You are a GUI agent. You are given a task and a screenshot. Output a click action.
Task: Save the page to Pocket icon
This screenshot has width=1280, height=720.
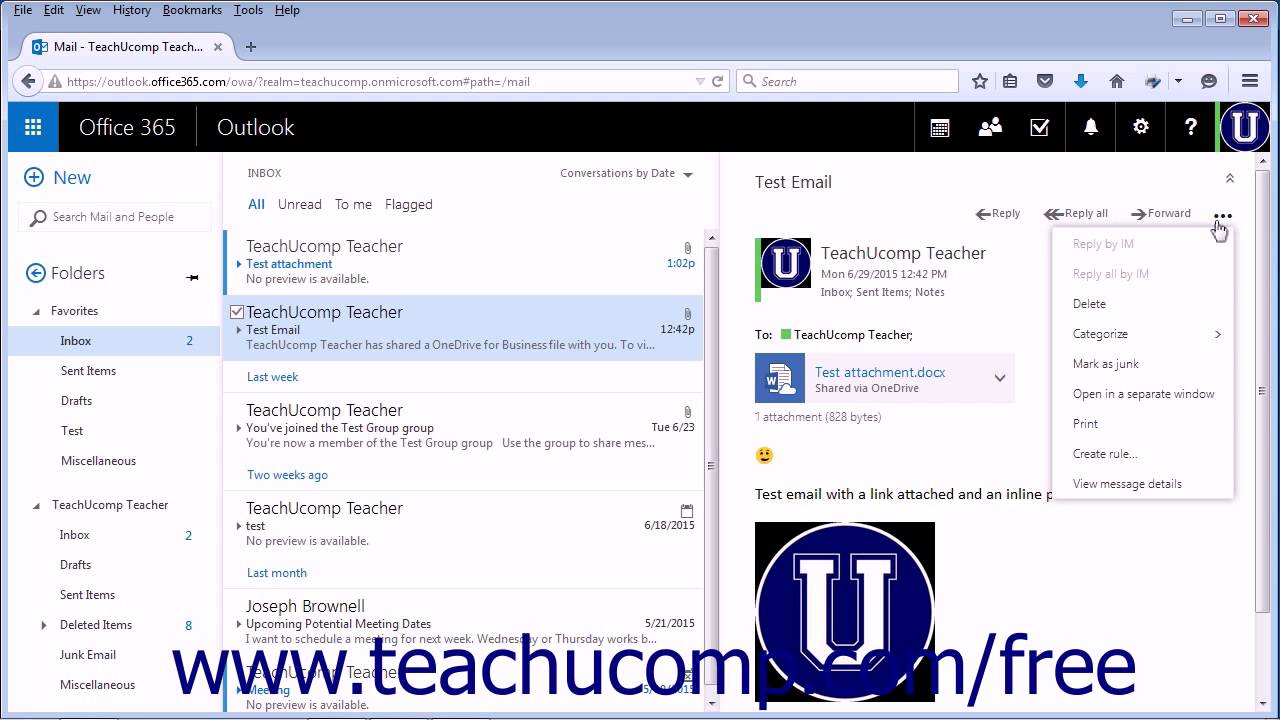1044,81
